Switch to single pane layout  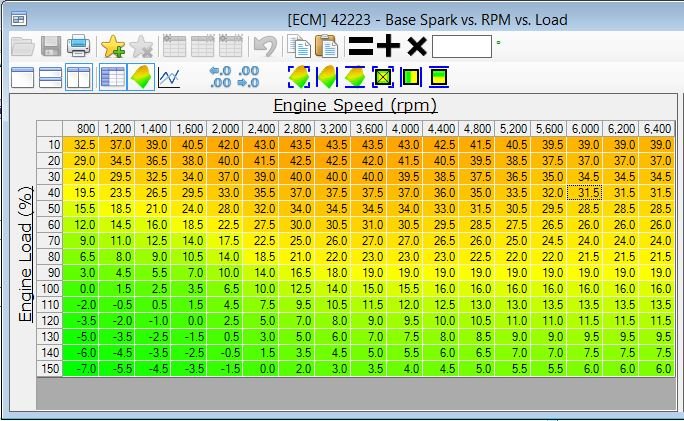tap(22, 78)
